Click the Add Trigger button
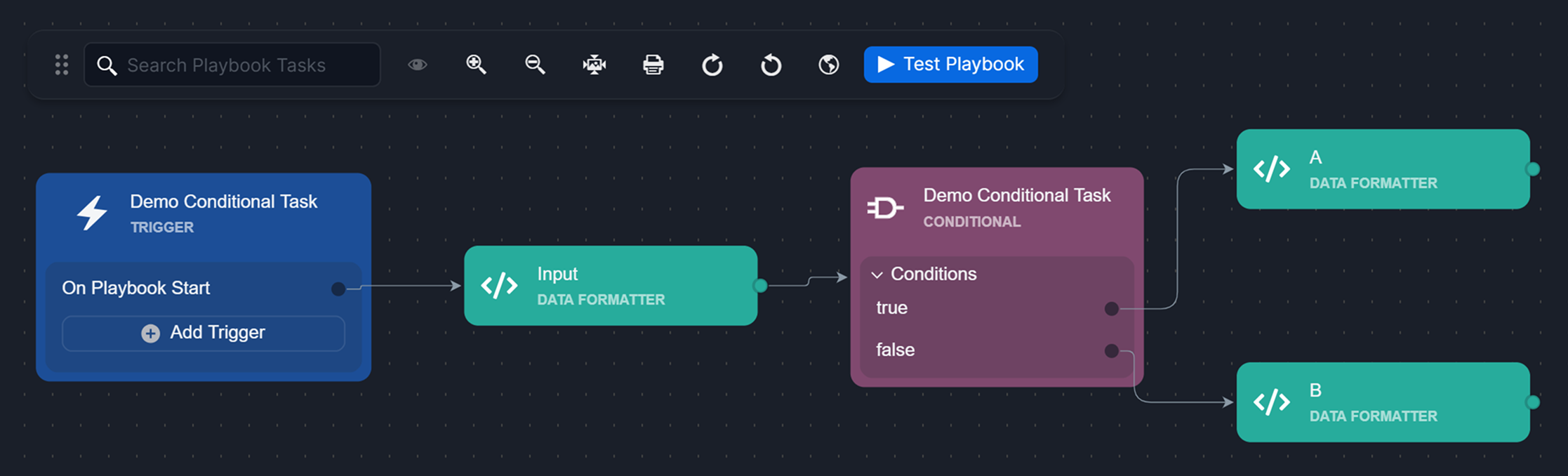 point(204,333)
